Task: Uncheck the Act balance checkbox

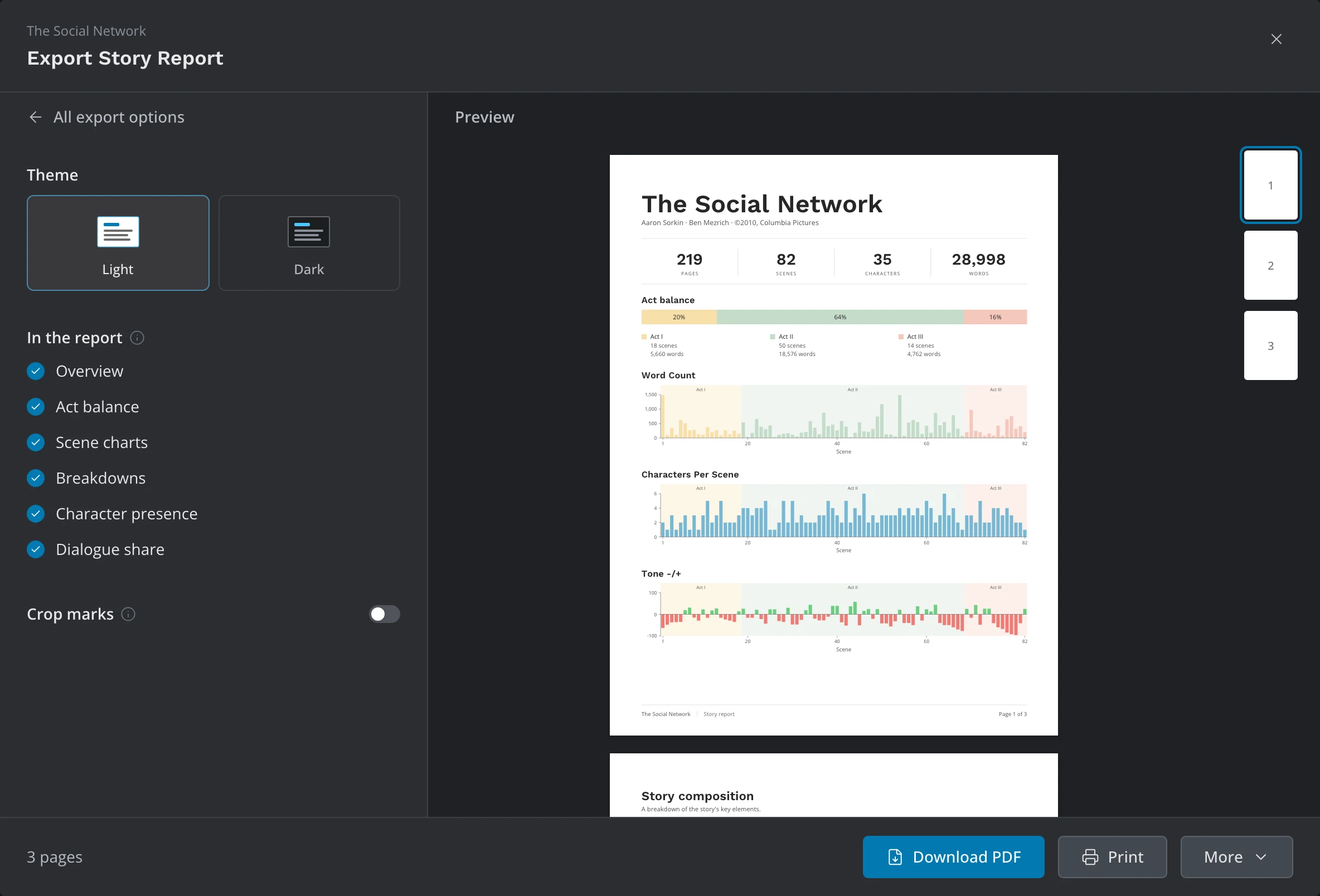Action: coord(36,407)
